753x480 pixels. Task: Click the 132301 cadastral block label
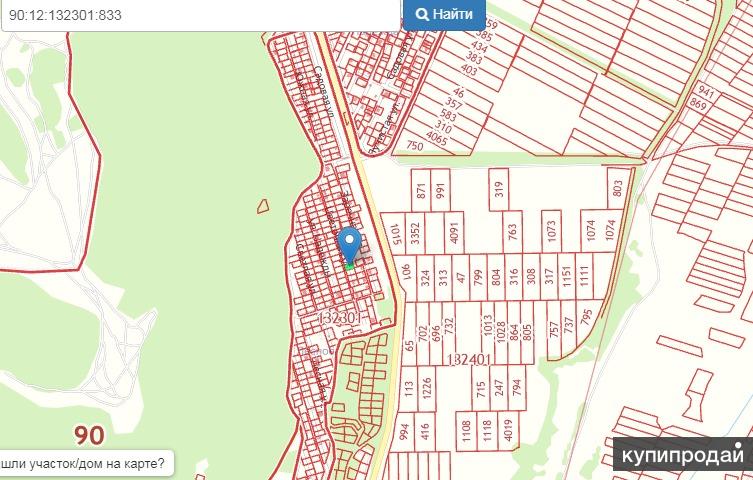[x=340, y=317]
